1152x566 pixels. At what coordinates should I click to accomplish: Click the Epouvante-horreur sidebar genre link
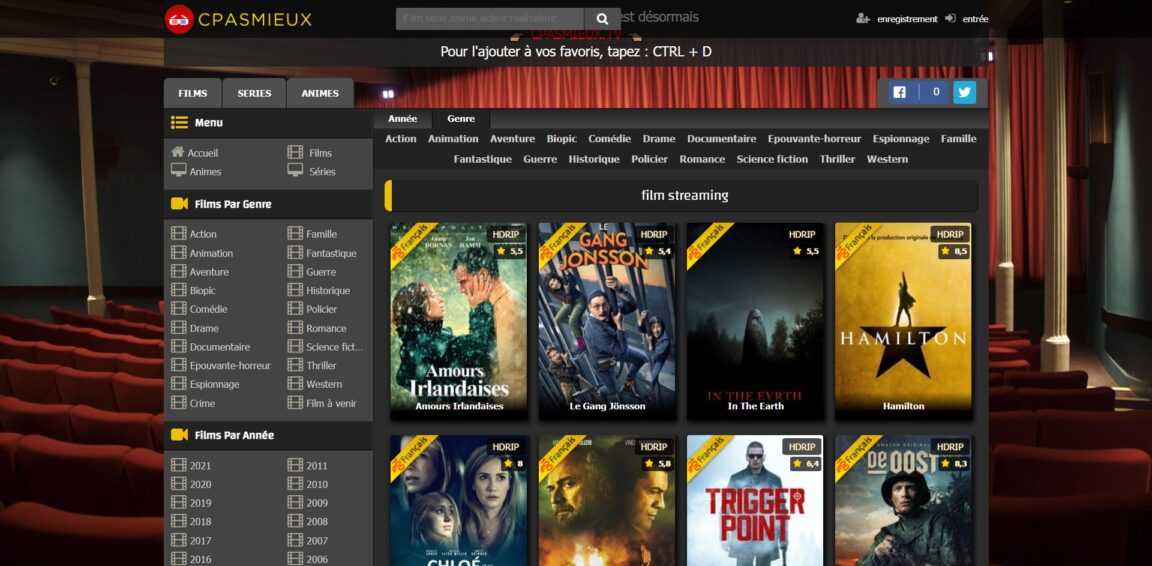(x=230, y=366)
